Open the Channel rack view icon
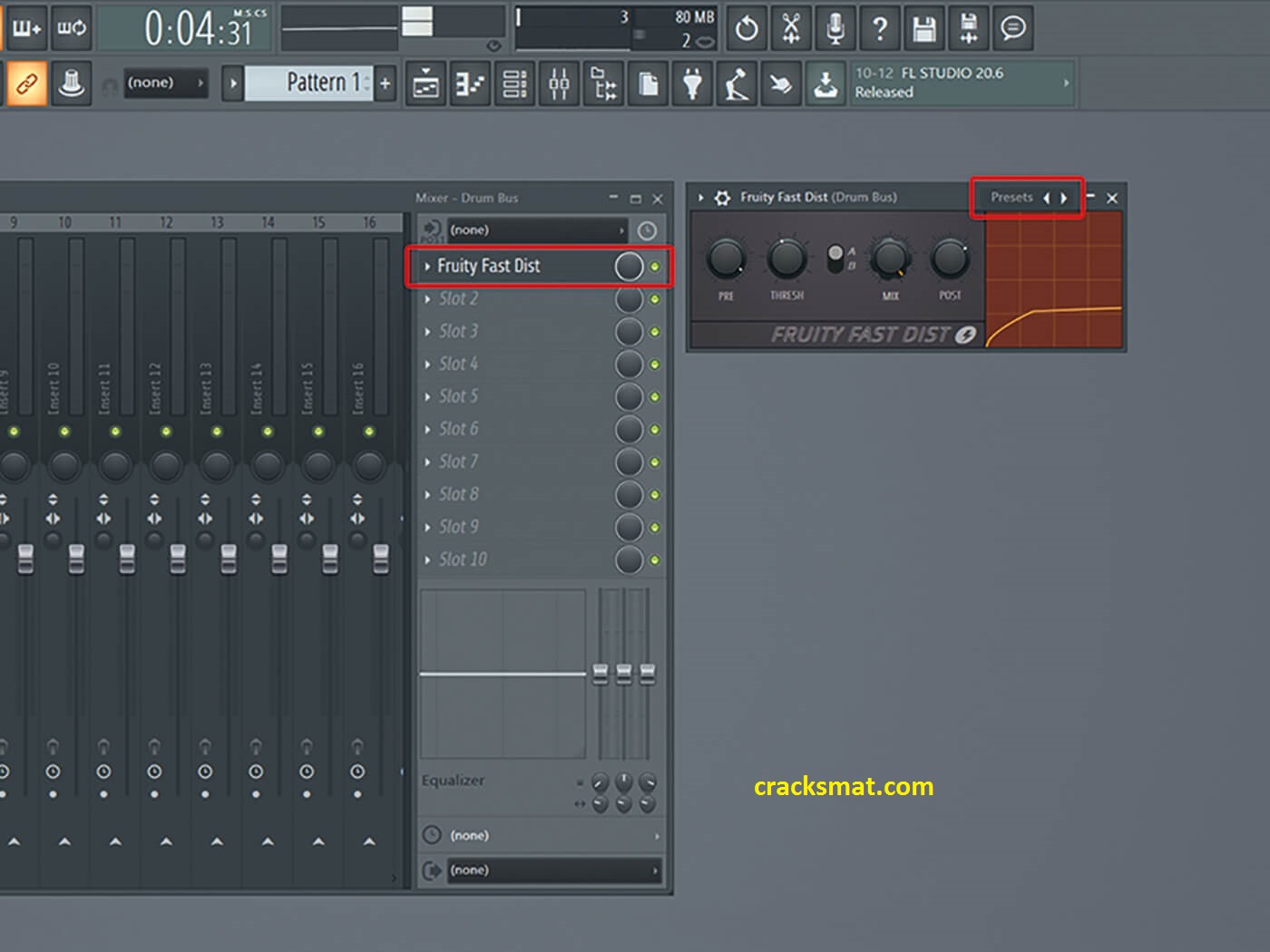 (x=514, y=85)
